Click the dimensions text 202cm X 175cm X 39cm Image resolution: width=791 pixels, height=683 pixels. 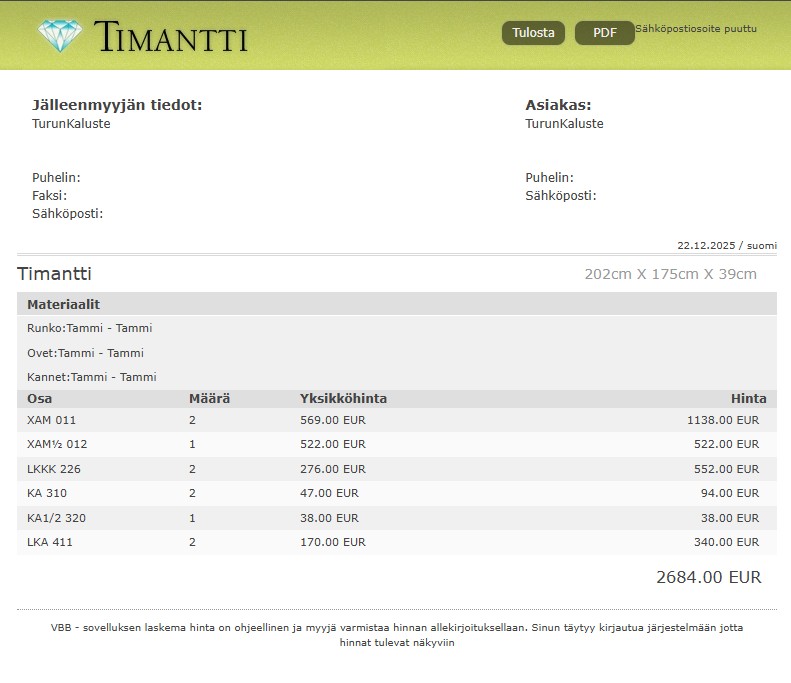pos(670,274)
